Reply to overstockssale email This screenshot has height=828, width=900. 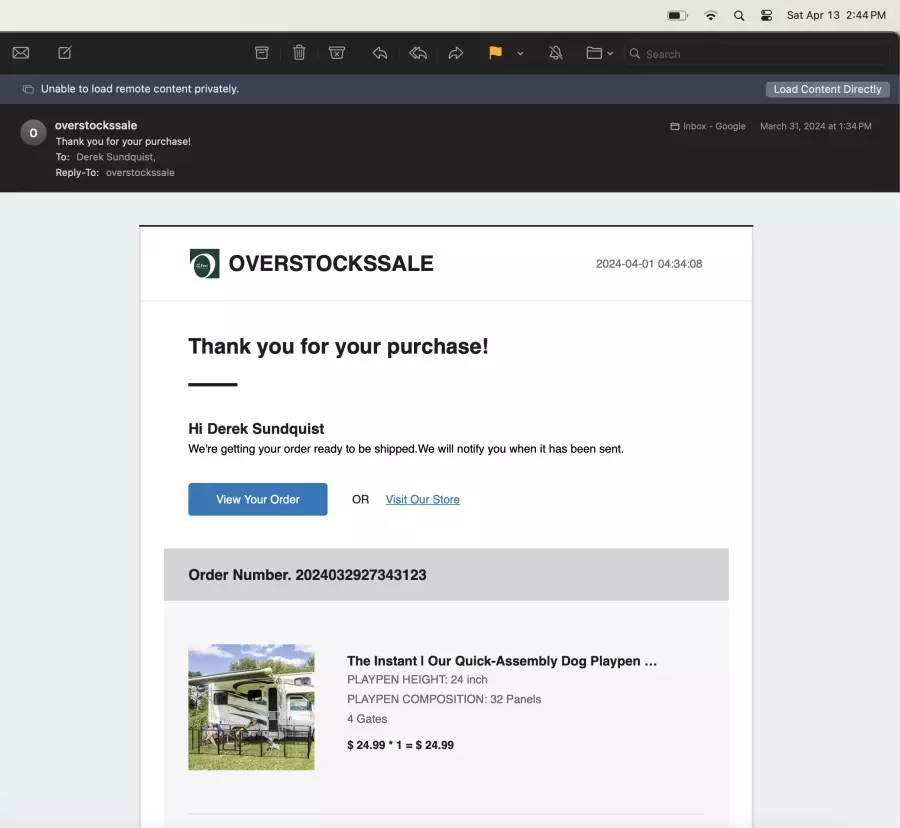pyautogui.click(x=380, y=53)
